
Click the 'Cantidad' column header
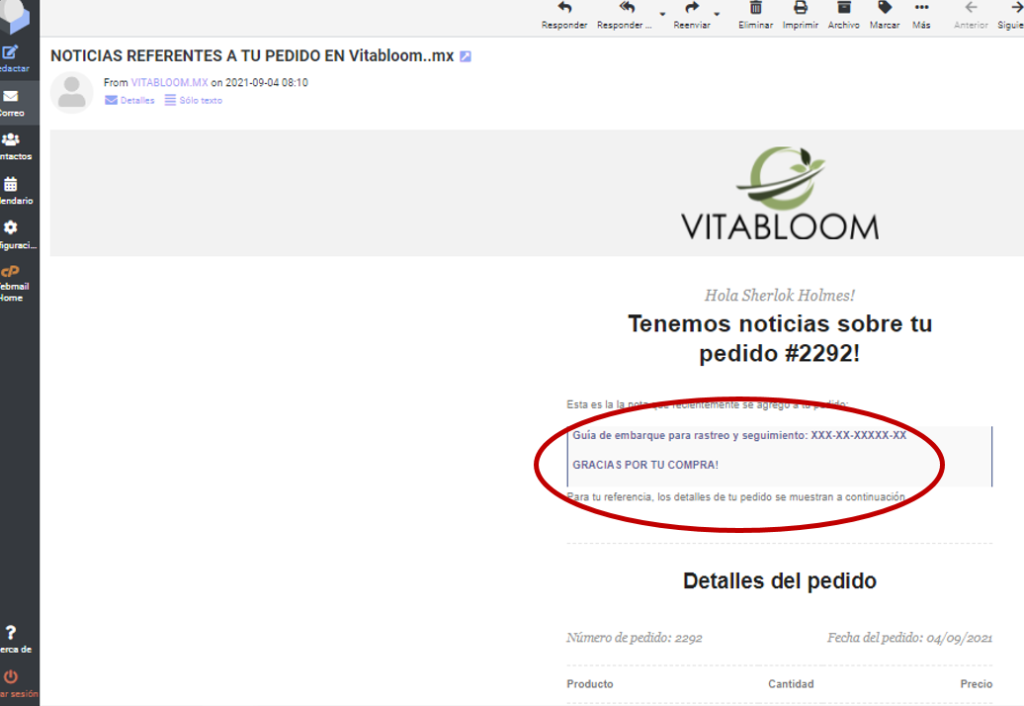[791, 684]
